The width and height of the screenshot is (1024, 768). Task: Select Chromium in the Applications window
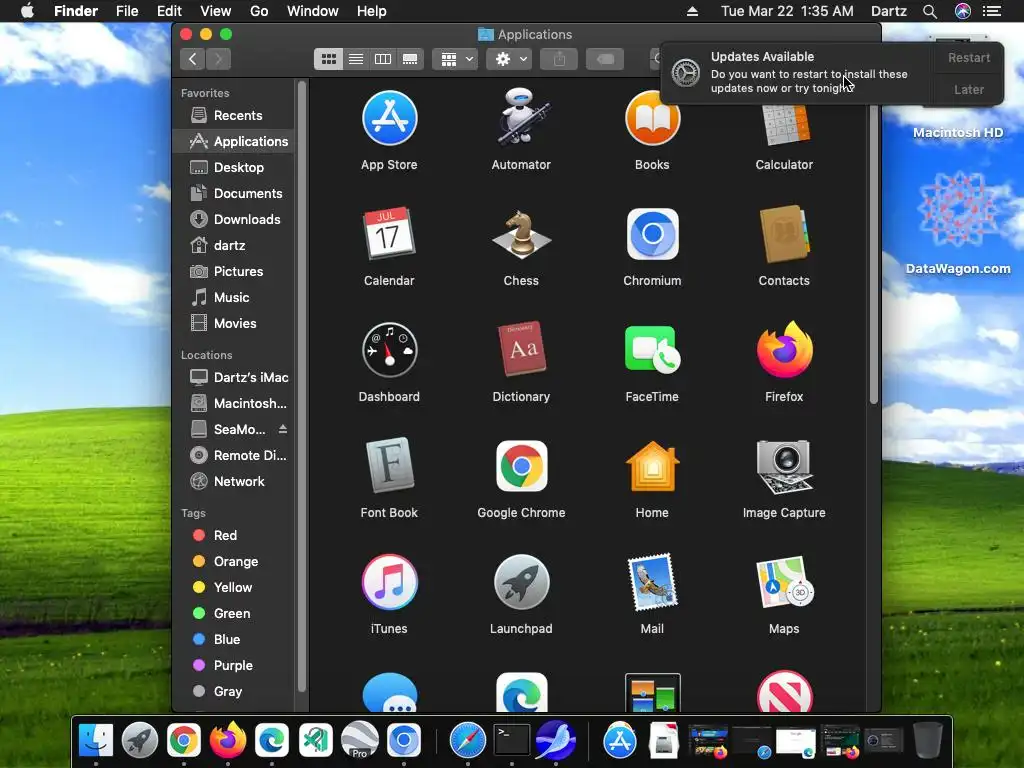click(652, 234)
